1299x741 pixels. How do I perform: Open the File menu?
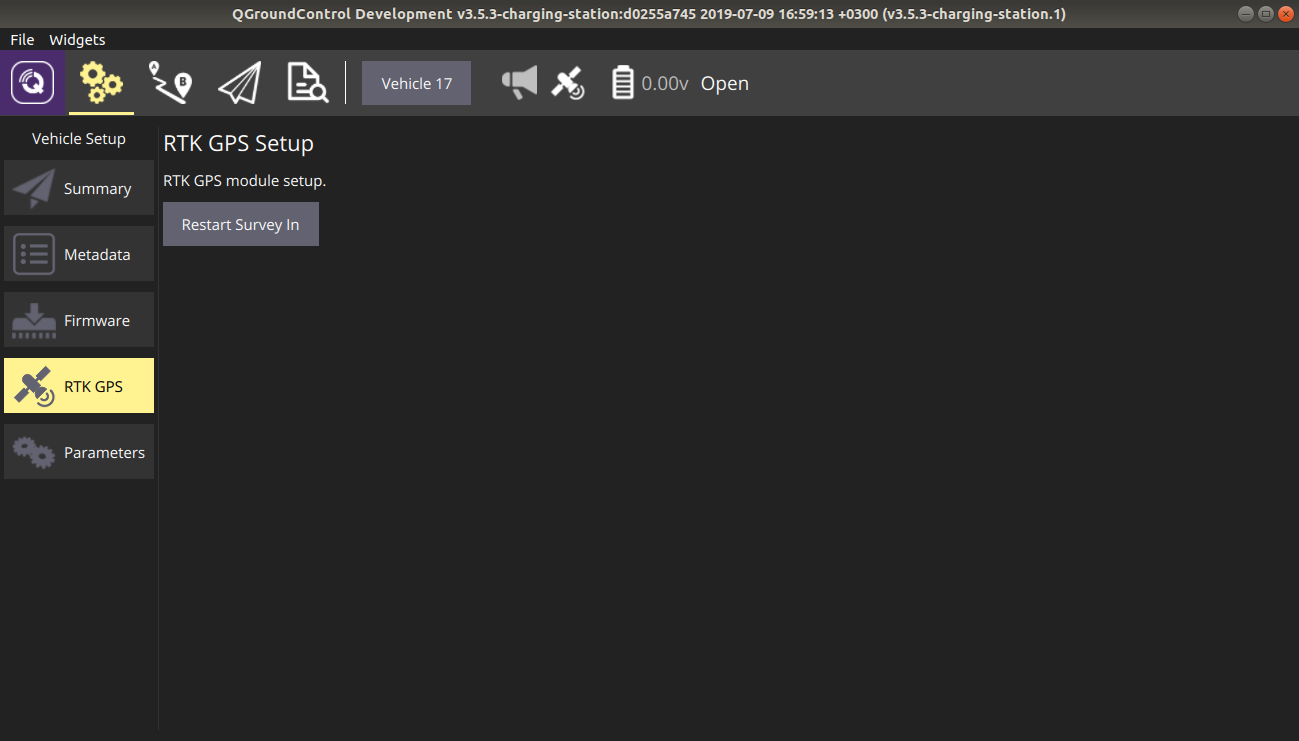click(22, 40)
